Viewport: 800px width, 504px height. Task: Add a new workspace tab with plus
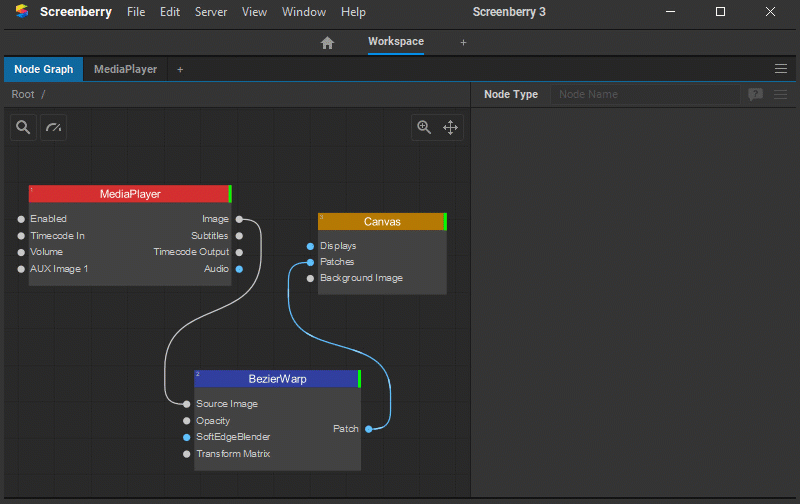(463, 42)
